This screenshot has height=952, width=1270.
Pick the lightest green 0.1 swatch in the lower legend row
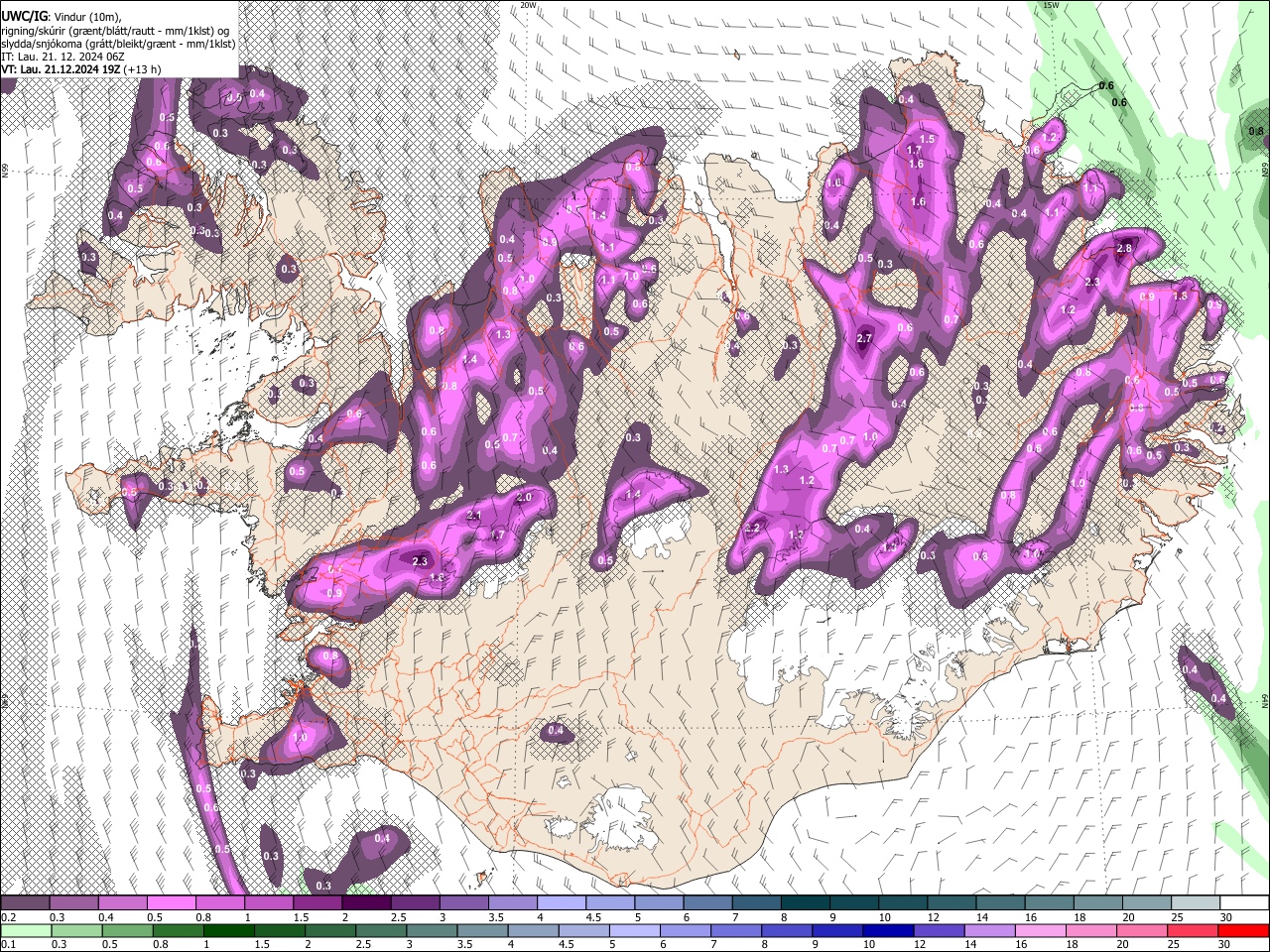[26, 930]
